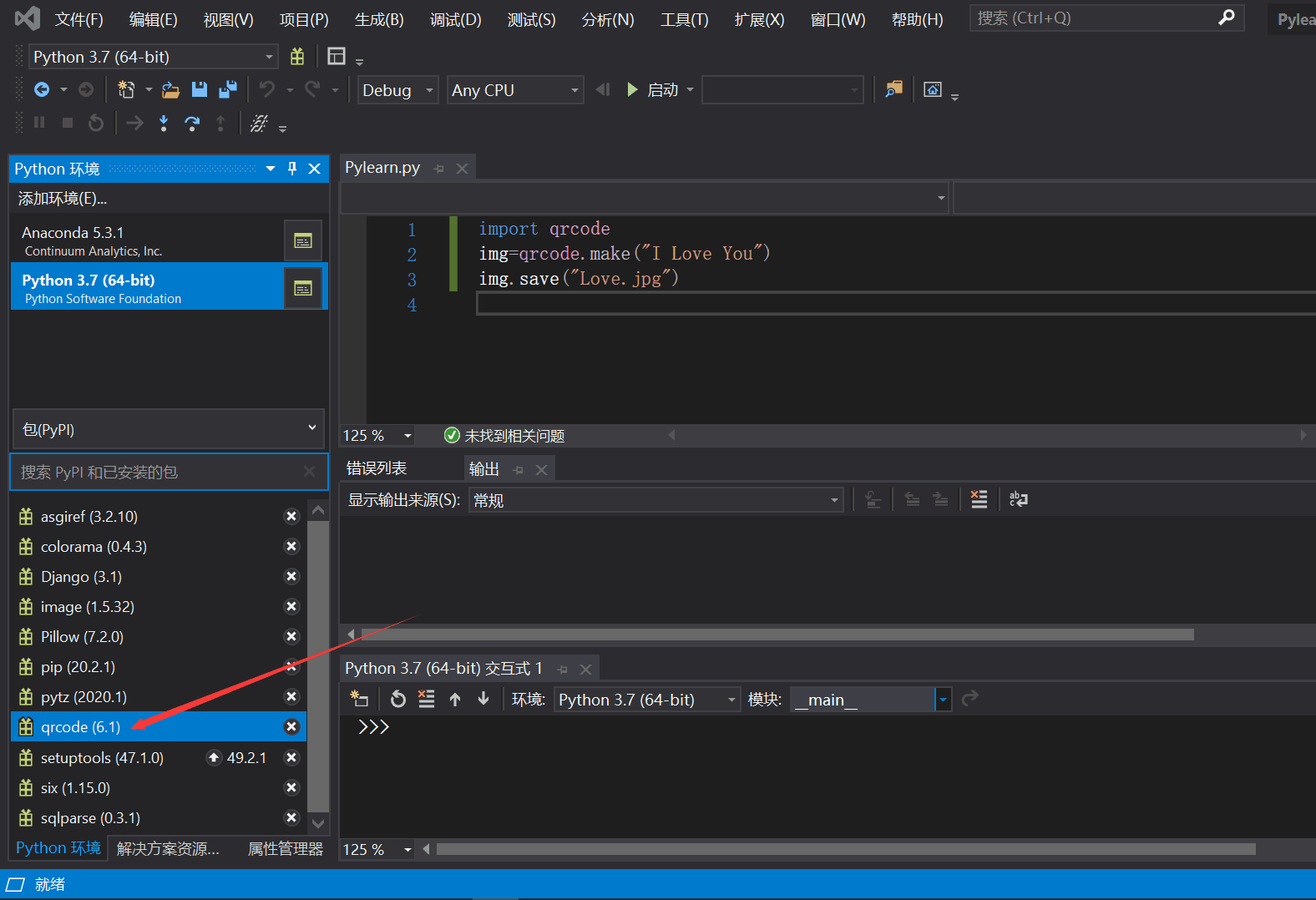This screenshot has width=1316, height=900.
Task: Click the output panel horizontal scrollbar
Action: click(x=777, y=635)
